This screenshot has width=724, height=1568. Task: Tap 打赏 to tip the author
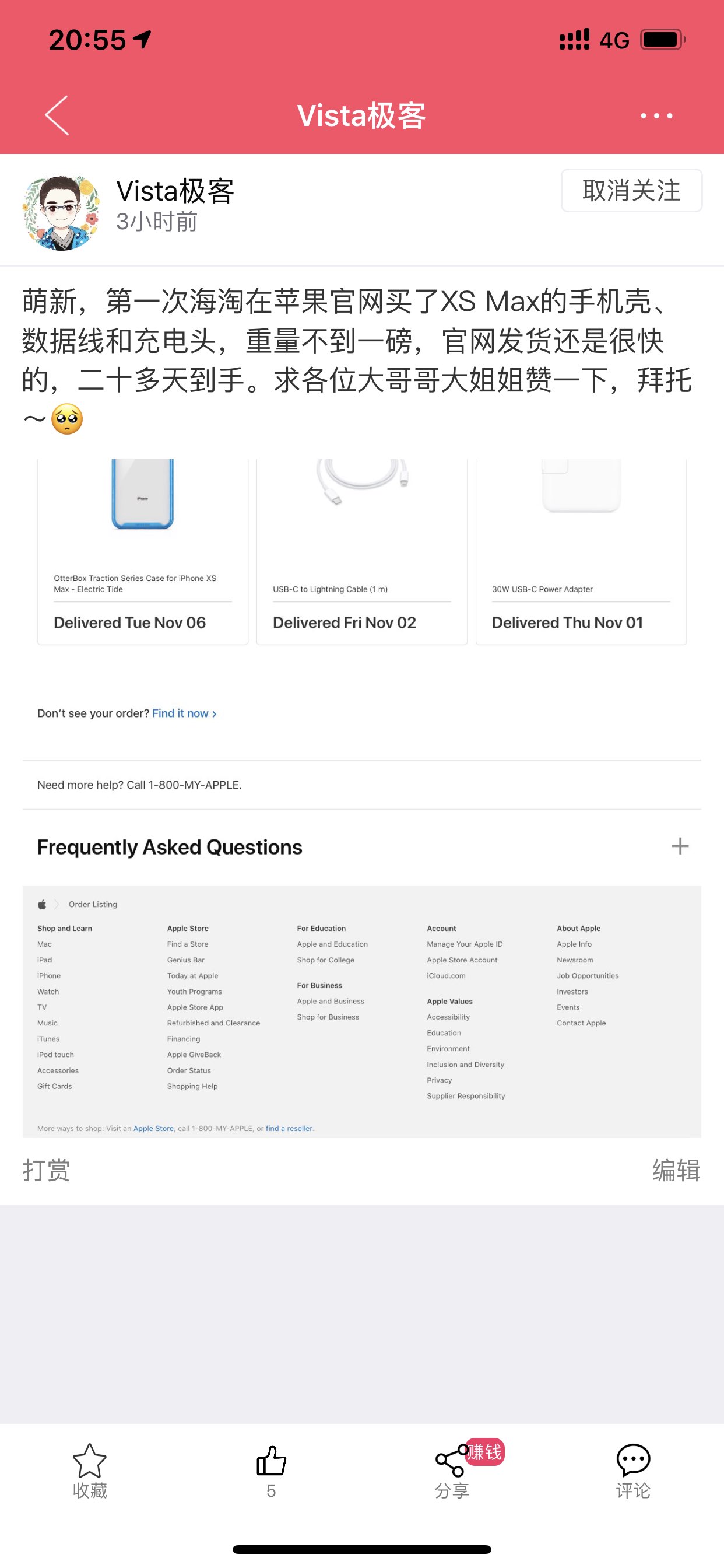click(x=46, y=1170)
